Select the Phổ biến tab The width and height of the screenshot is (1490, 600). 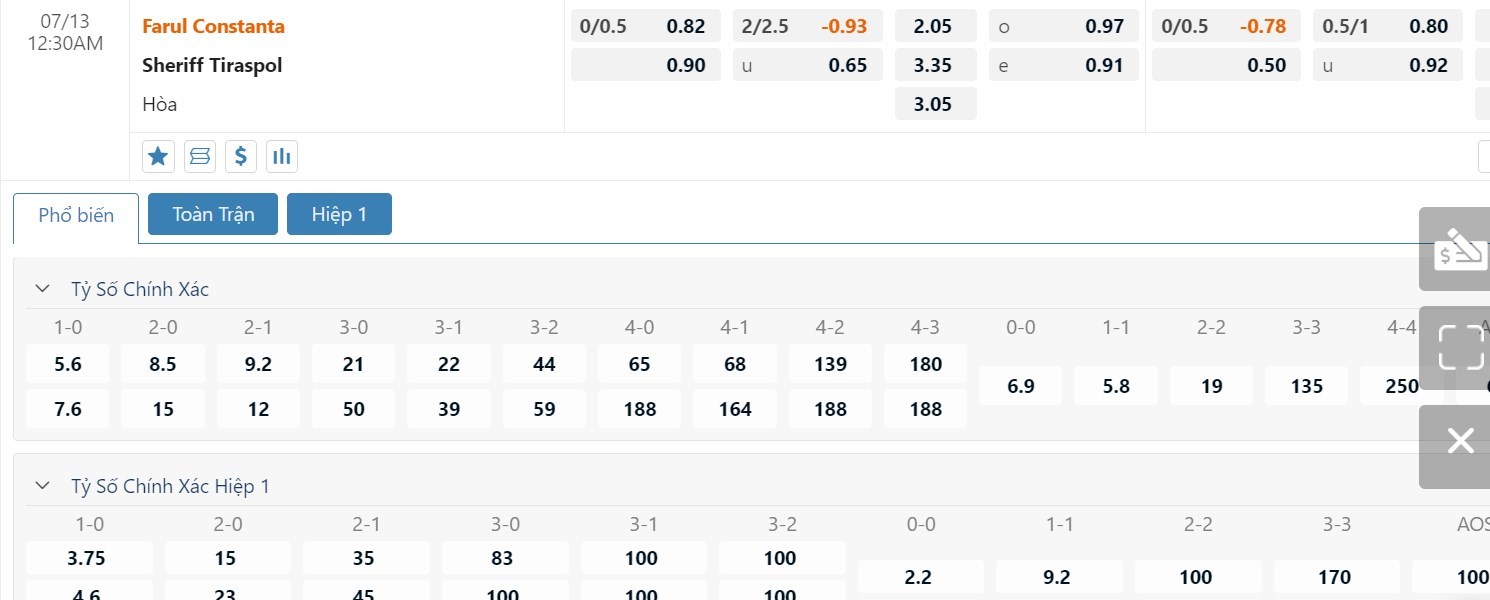pyautogui.click(x=76, y=215)
